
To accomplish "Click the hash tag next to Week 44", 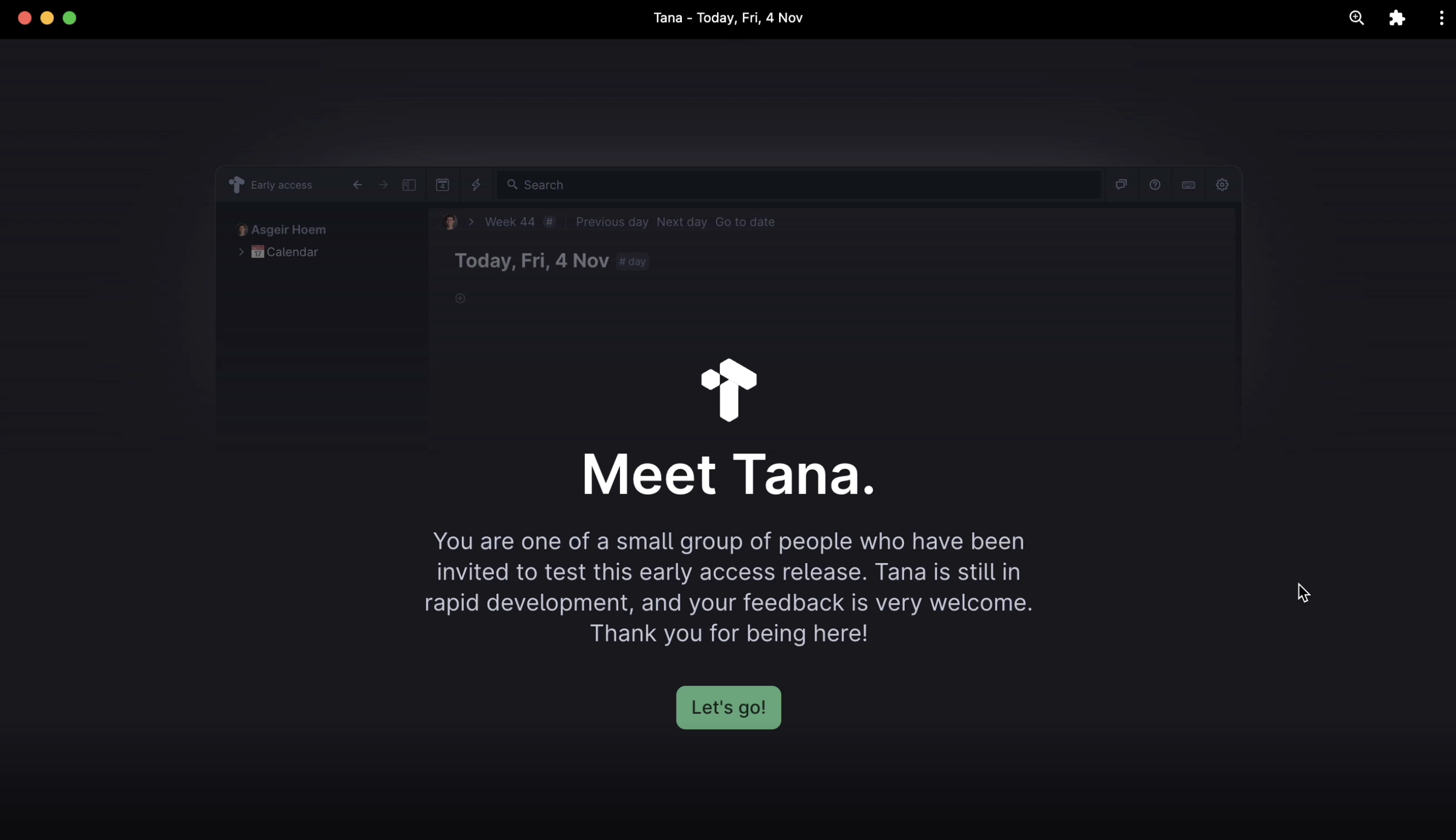I will pyautogui.click(x=550, y=222).
